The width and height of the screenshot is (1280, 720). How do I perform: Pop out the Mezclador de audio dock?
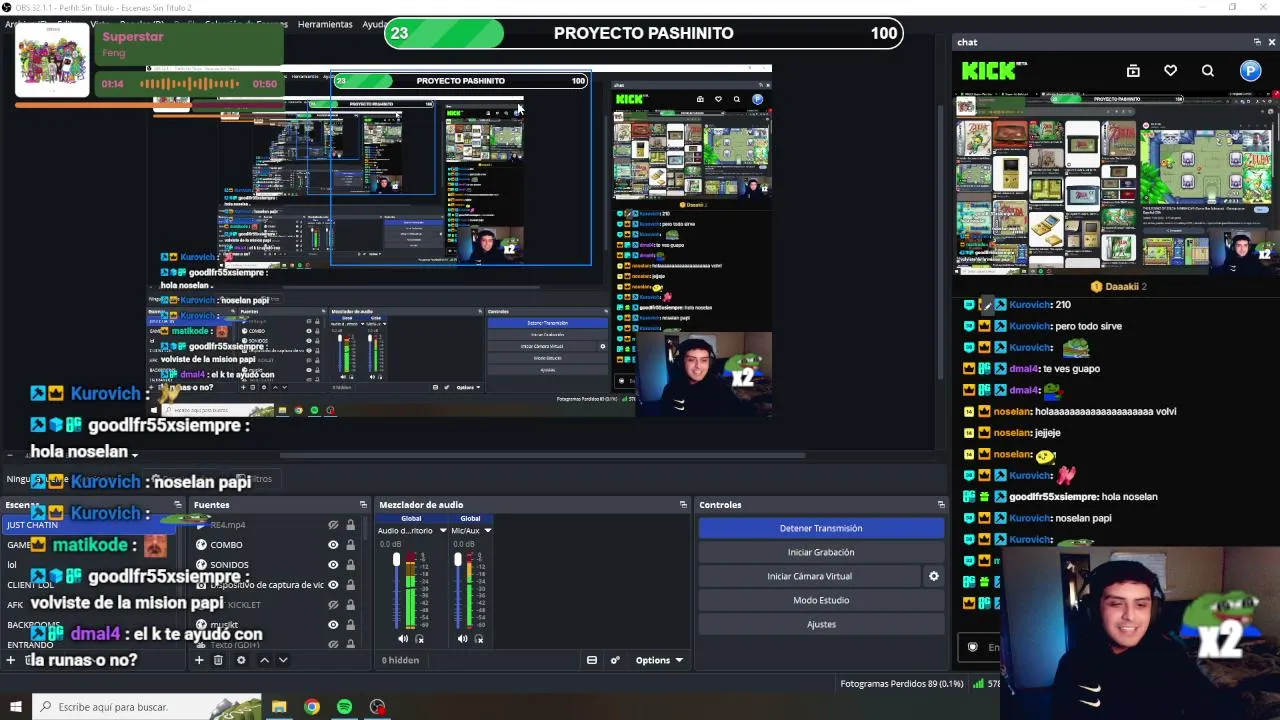click(683, 505)
